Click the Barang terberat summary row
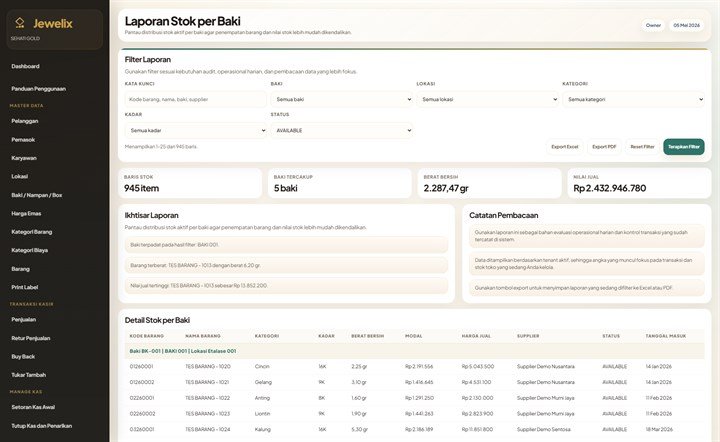Screen dimensions: 720x442 [286, 265]
